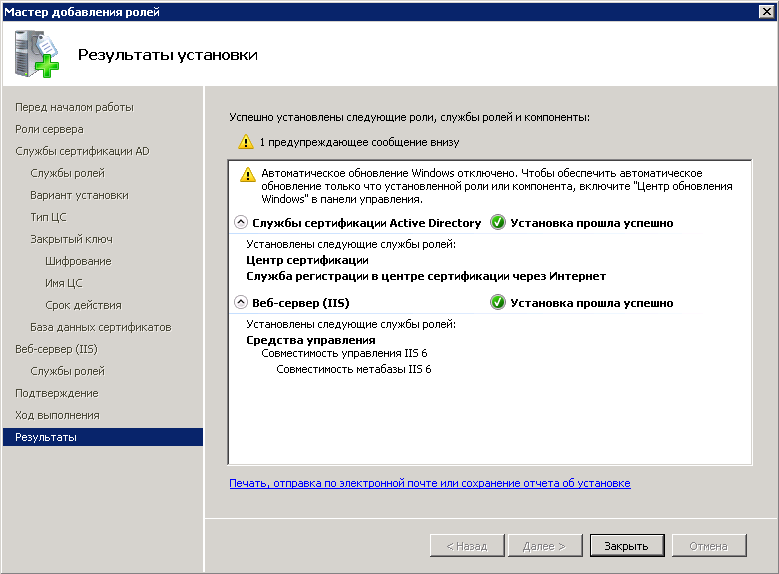Select the 'Ход выполнения' sidebar step
Viewport: 779px width, 574px height.
pyautogui.click(x=57, y=415)
